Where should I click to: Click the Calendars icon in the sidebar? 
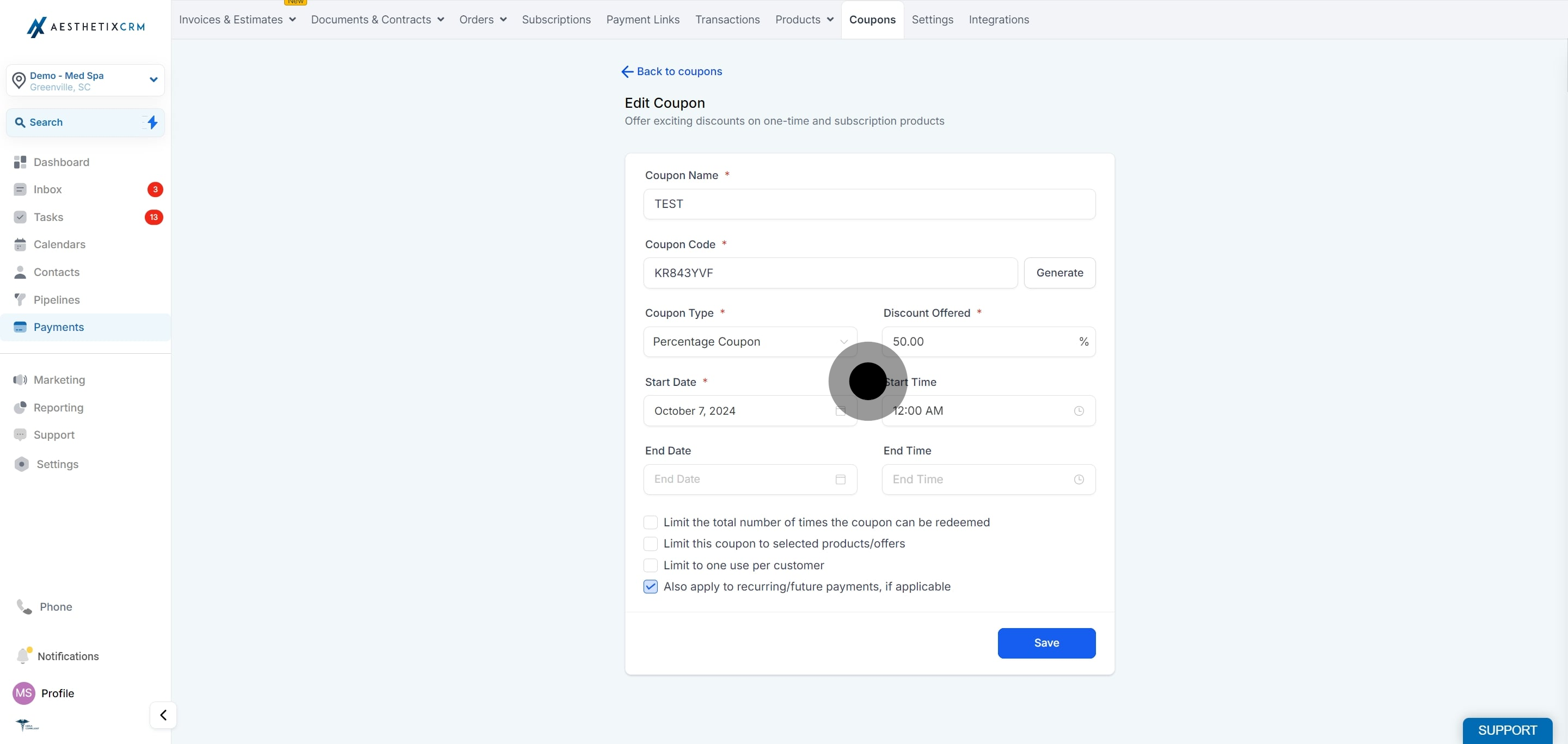click(20, 244)
